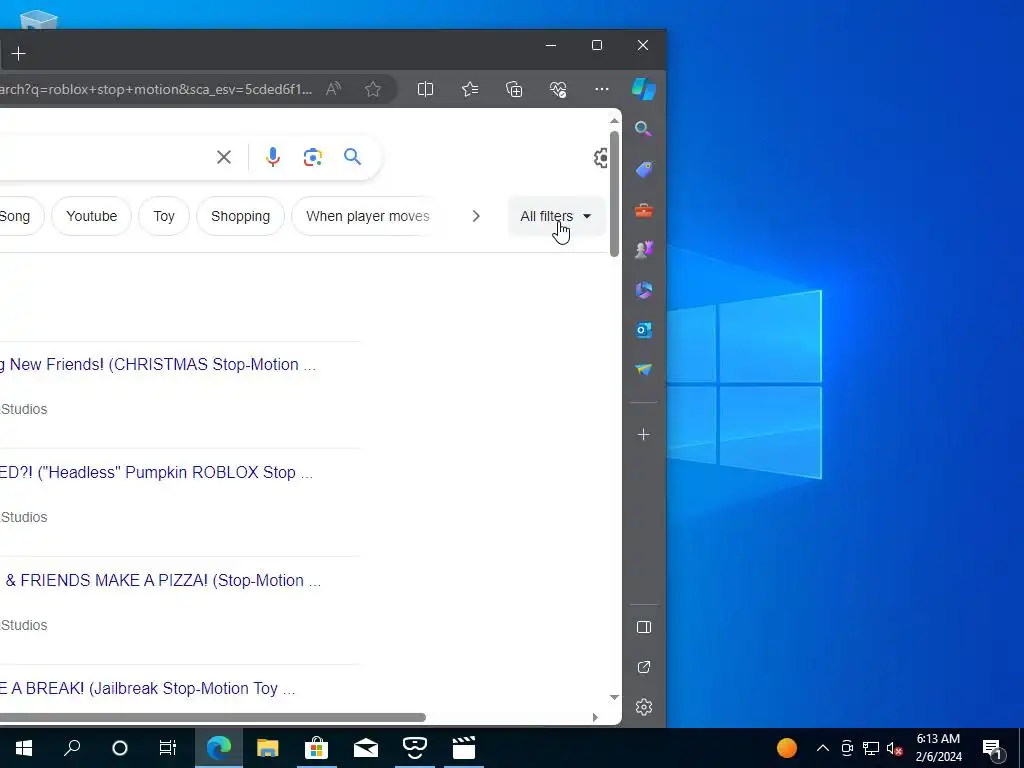Open Edge Settings and more menu
Screen dimensions: 1024x768
601,89
